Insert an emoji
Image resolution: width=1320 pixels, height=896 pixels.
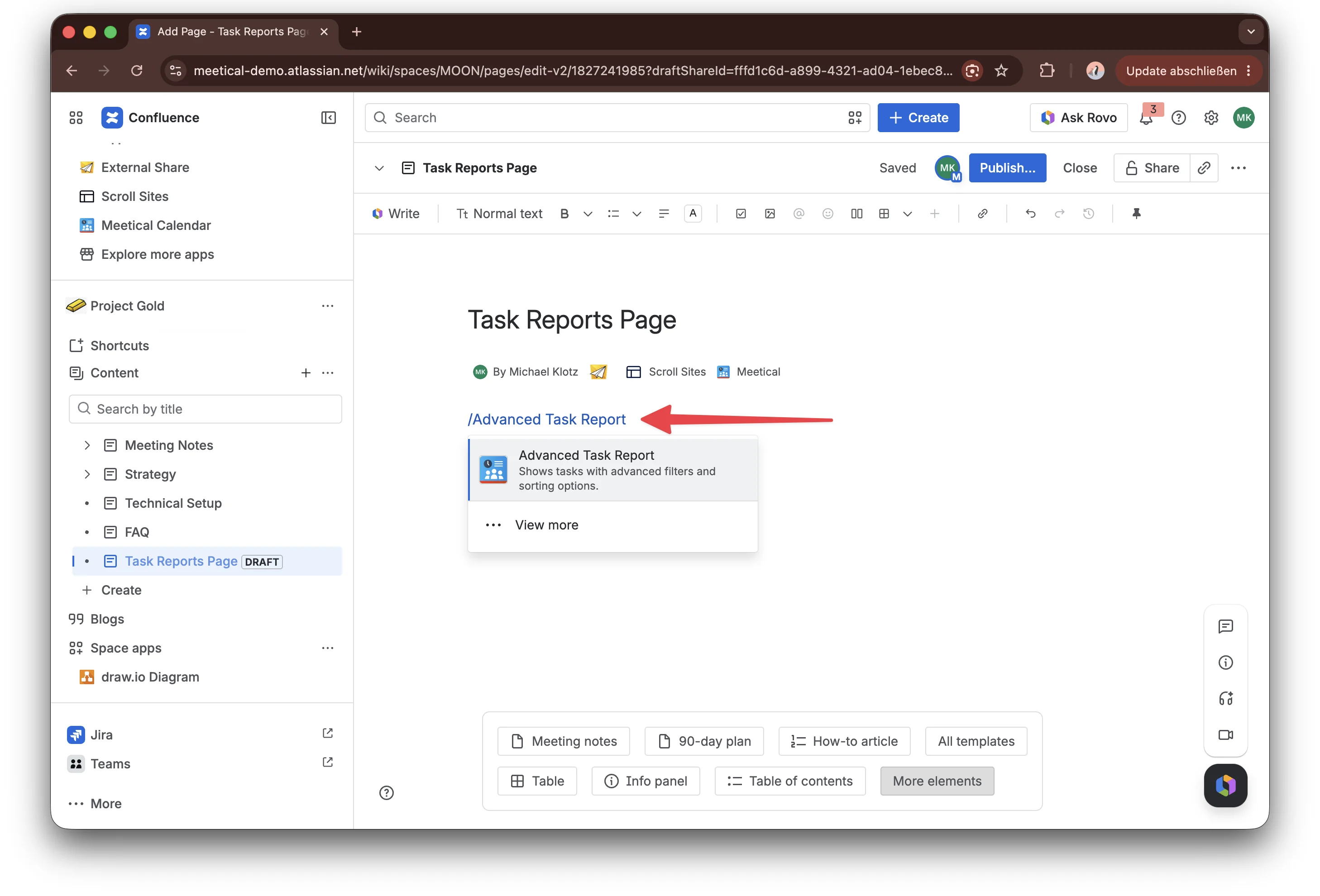click(827, 214)
